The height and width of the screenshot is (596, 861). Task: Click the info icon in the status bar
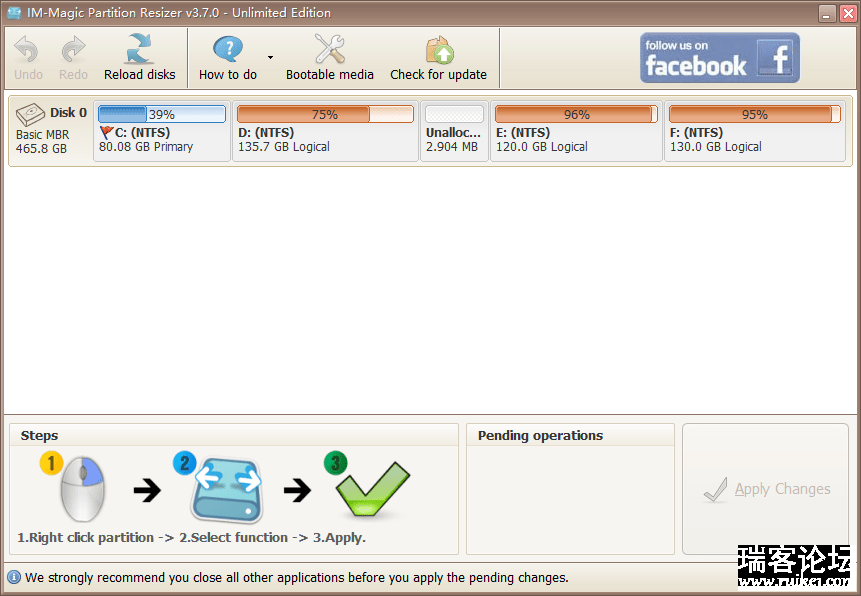[x=14, y=577]
